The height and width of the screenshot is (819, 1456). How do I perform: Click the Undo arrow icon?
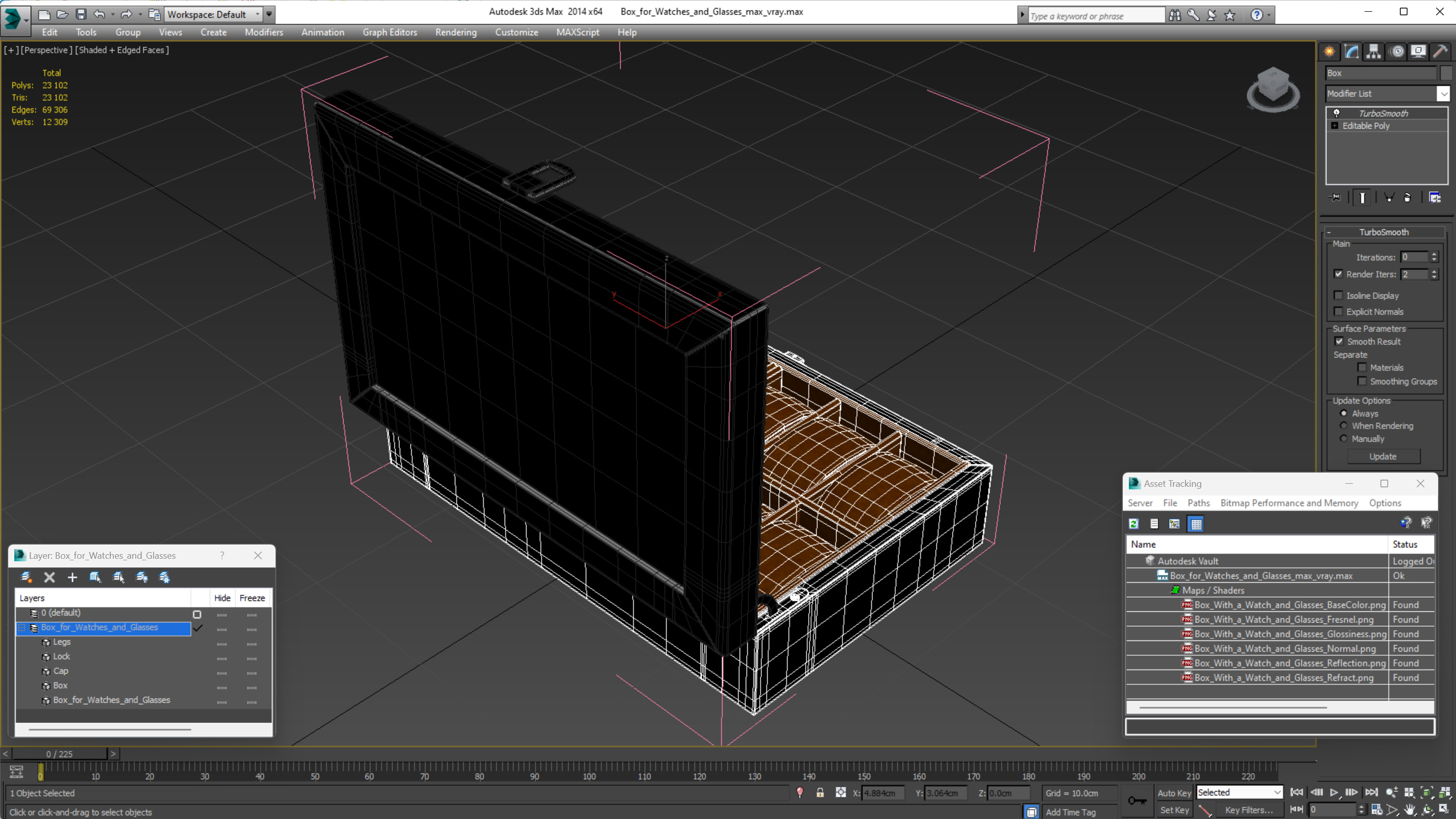99,14
